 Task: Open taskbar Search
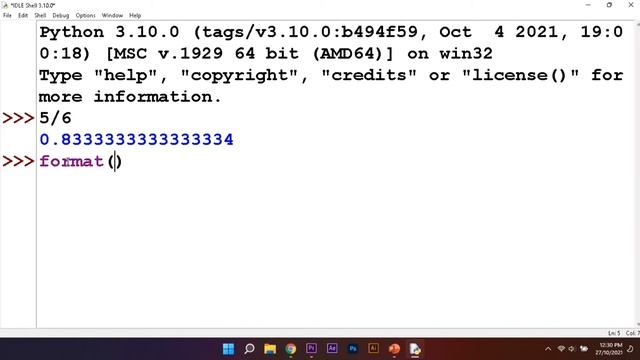click(249, 349)
